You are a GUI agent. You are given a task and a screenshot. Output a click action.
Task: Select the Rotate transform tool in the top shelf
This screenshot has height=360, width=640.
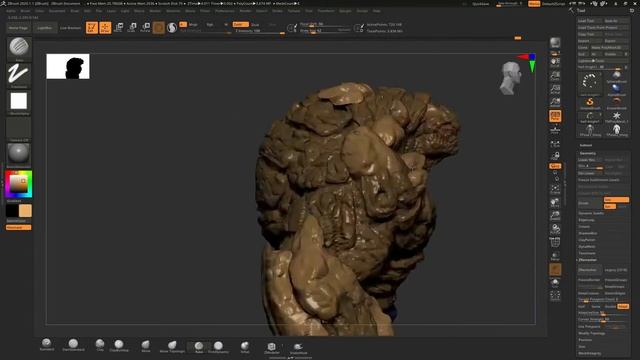145,27
